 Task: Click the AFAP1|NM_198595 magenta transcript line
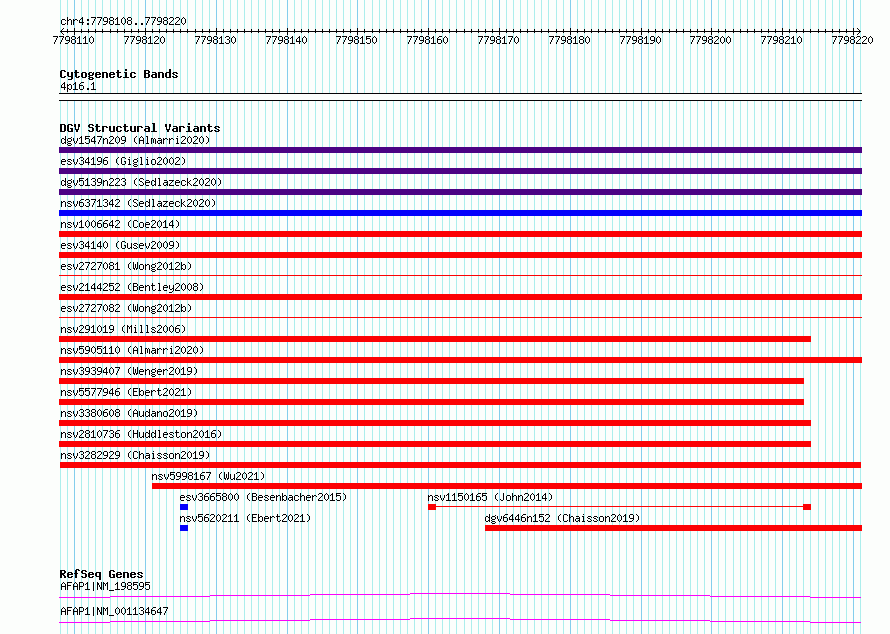point(460,595)
